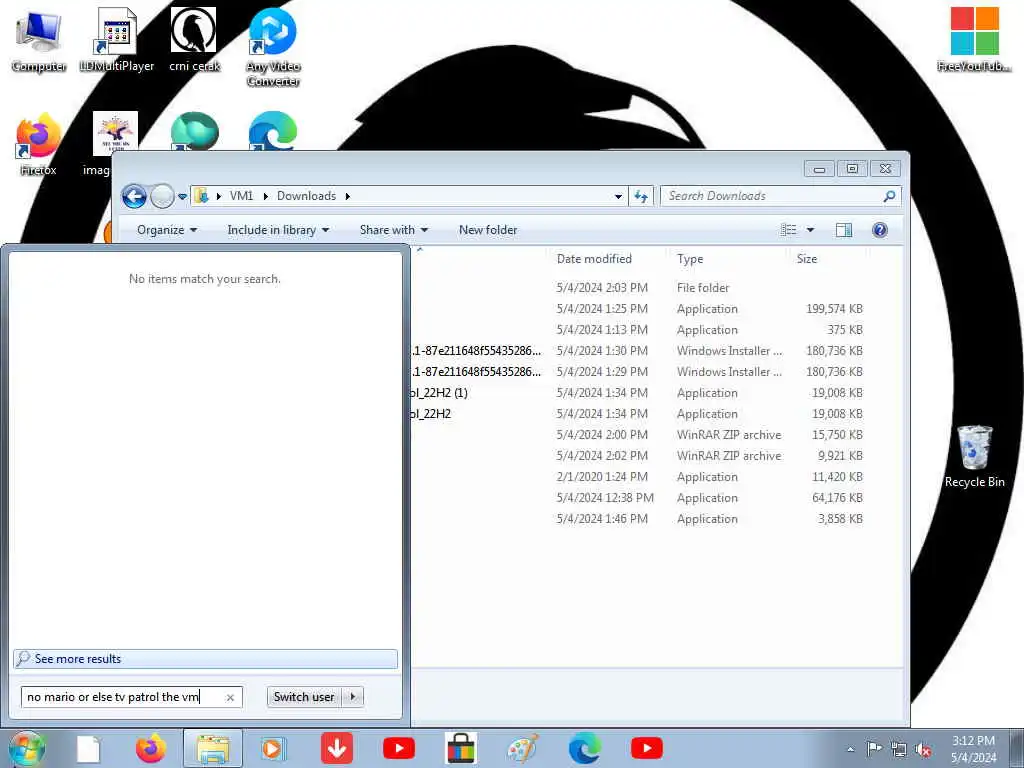Click magnifier in Search Downloads box

point(889,196)
